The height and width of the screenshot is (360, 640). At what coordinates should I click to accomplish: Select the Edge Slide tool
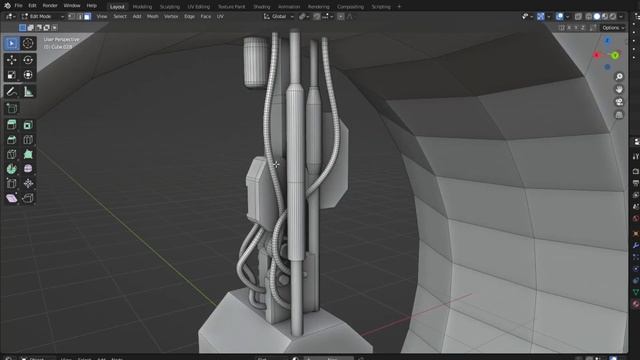click(x=11, y=184)
